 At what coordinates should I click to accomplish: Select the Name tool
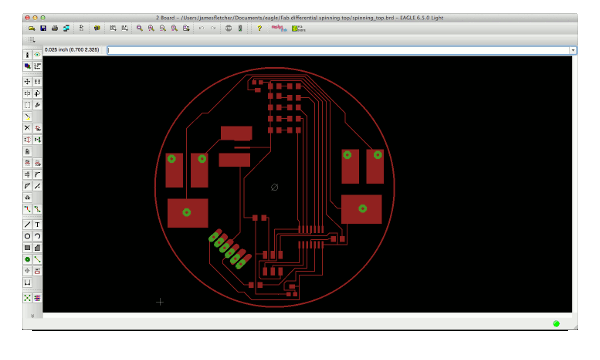coord(27,163)
